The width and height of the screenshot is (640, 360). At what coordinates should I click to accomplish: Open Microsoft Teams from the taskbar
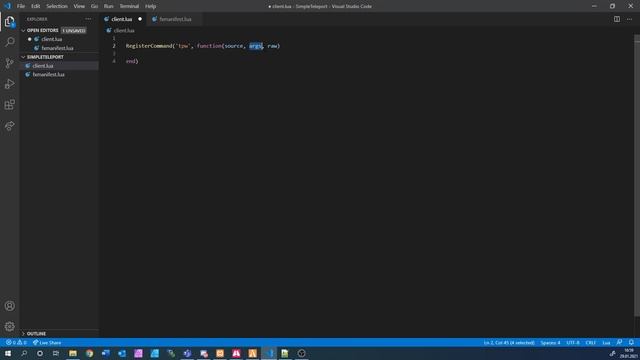pyautogui.click(x=187, y=353)
